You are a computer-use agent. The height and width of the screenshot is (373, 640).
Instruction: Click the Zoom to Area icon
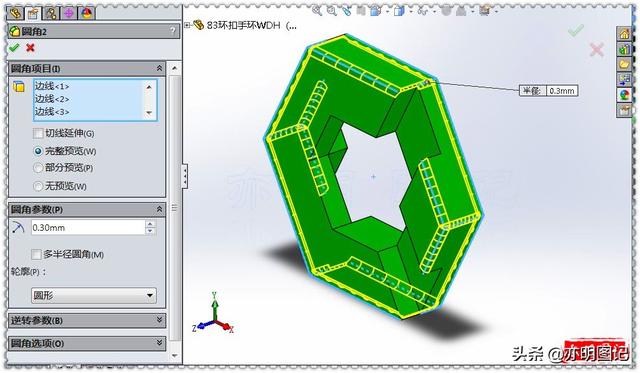332,11
